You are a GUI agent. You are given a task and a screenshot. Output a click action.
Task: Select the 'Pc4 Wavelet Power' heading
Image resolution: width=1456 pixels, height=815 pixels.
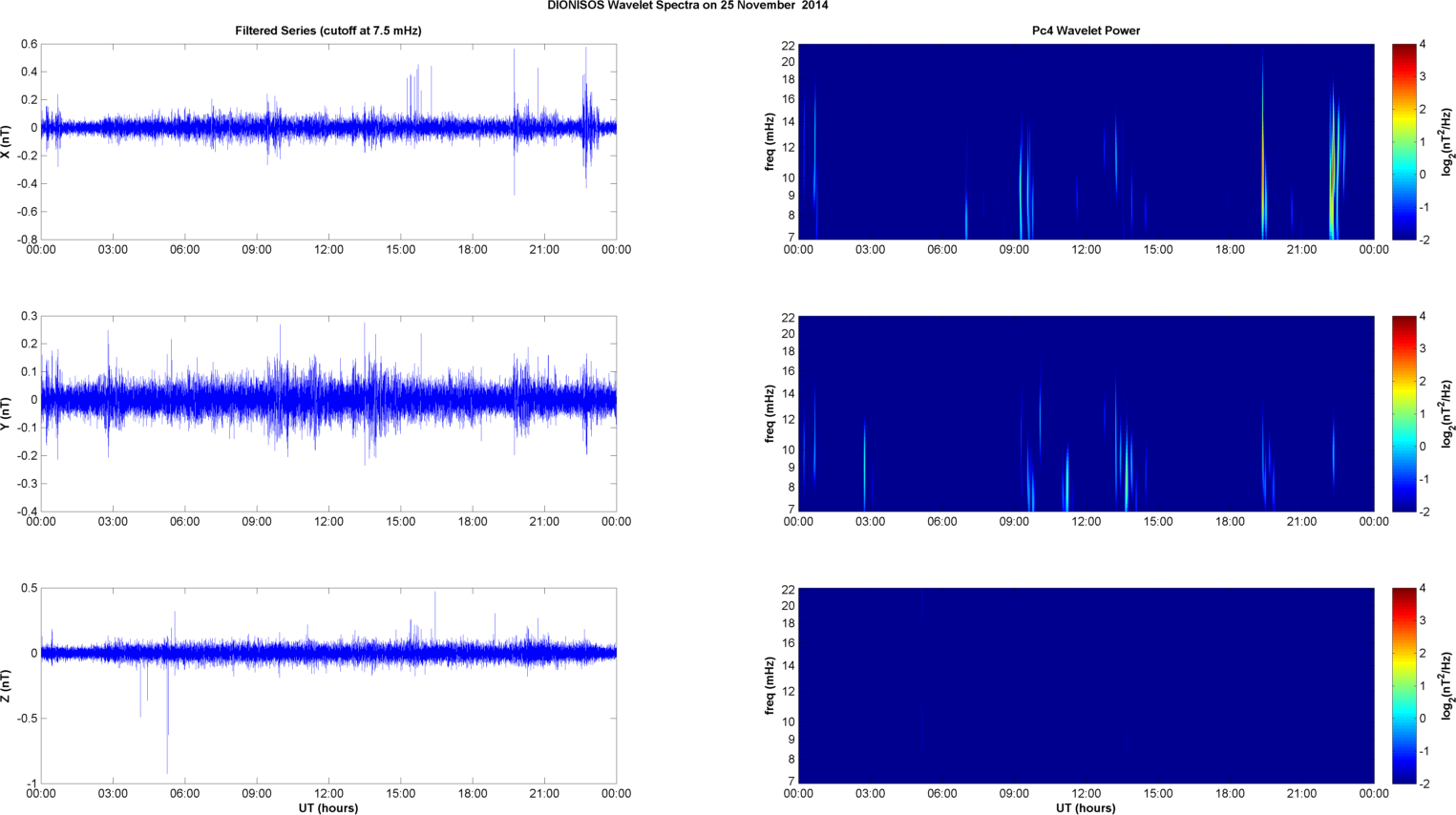coord(1086,31)
